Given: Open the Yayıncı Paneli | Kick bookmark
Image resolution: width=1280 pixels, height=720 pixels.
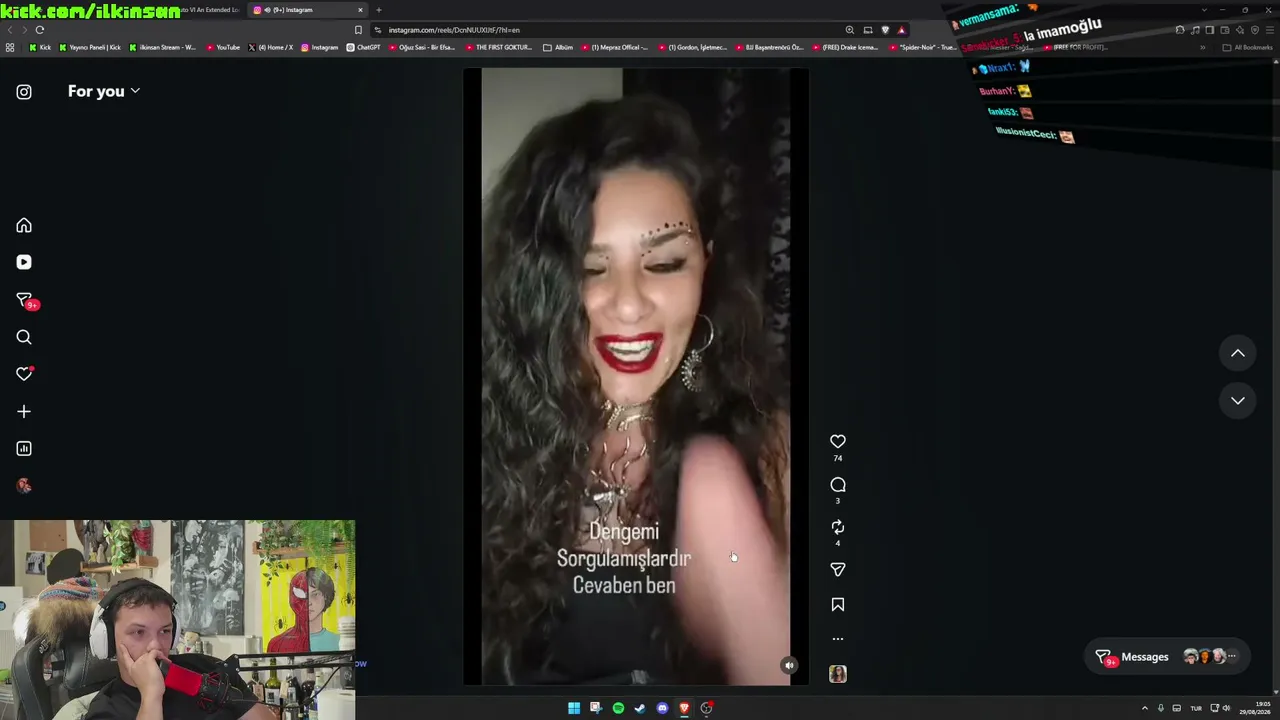Looking at the screenshot, I should [90, 47].
